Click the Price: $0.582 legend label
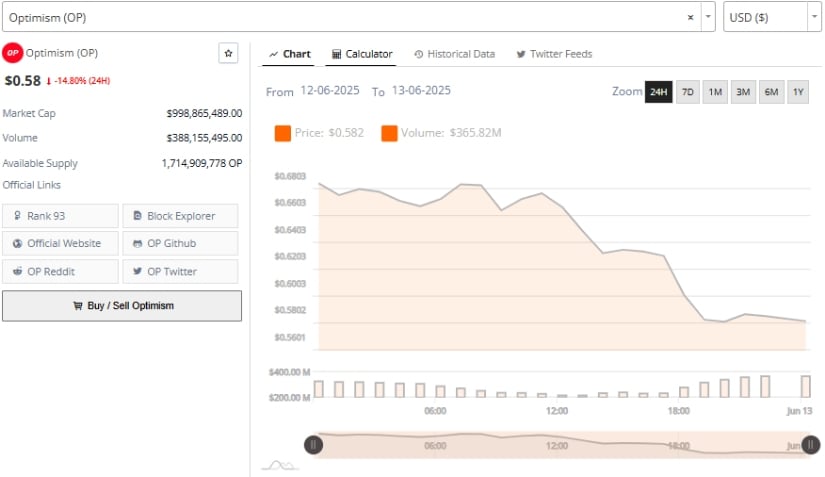The width and height of the screenshot is (825, 477). 329,133
